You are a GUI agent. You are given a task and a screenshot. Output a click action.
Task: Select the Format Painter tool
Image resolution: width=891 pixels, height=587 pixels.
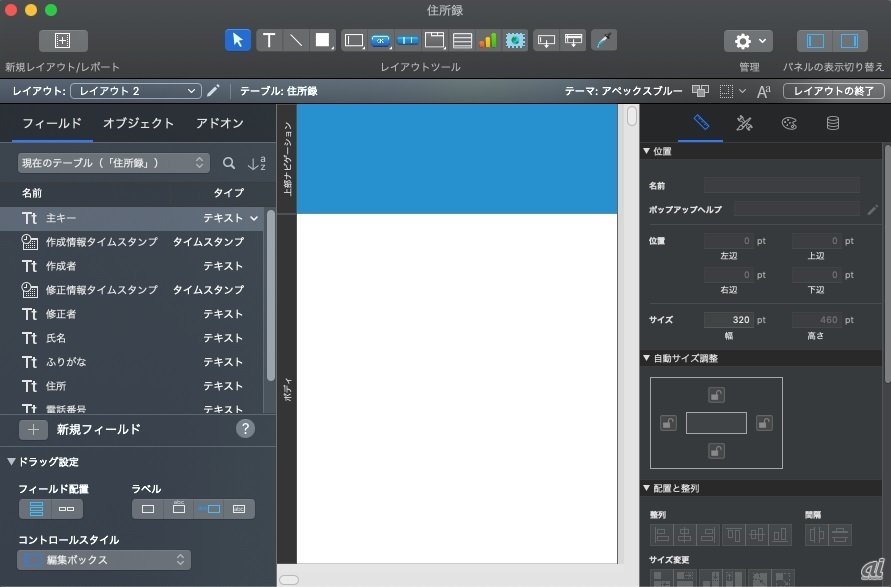604,40
